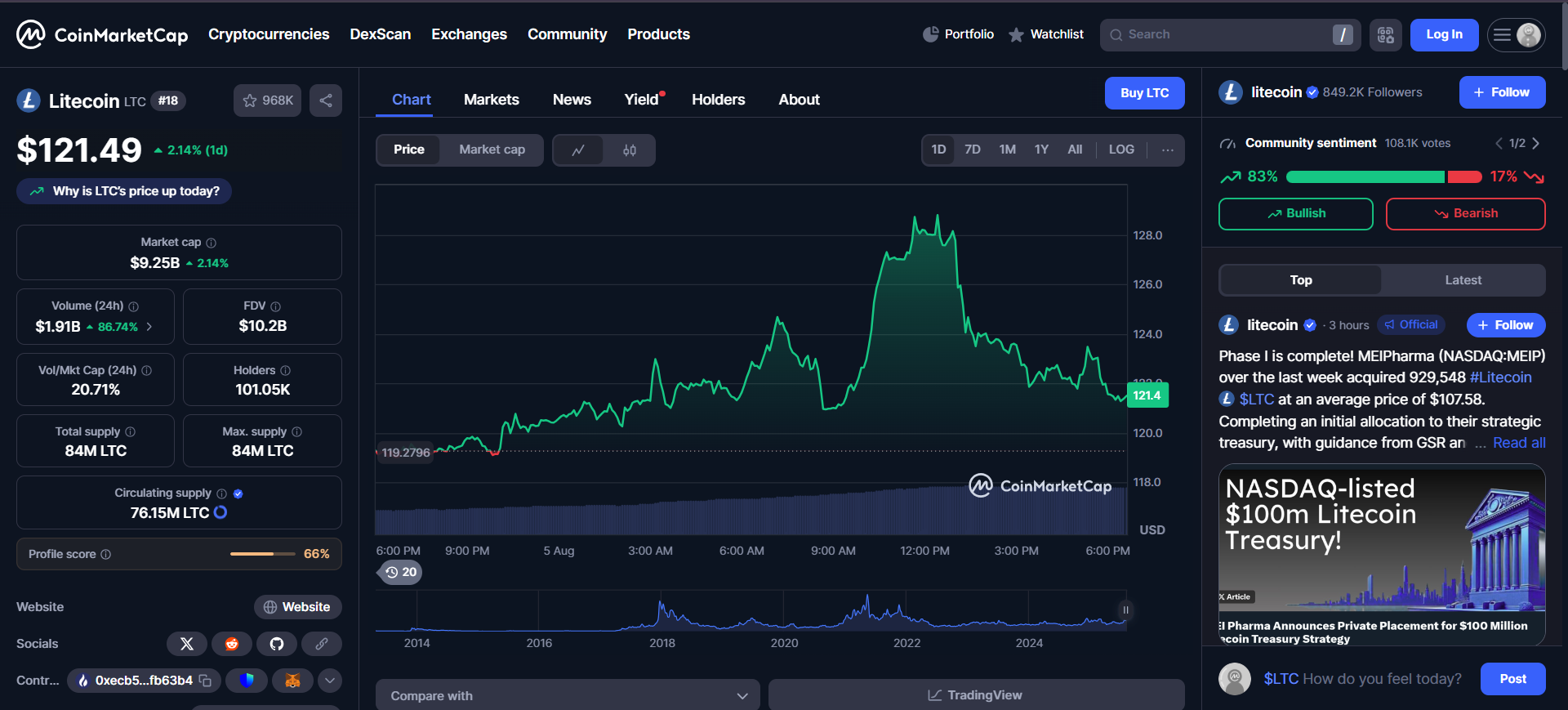
Task: Click the QR code icon button
Action: pos(1386,35)
